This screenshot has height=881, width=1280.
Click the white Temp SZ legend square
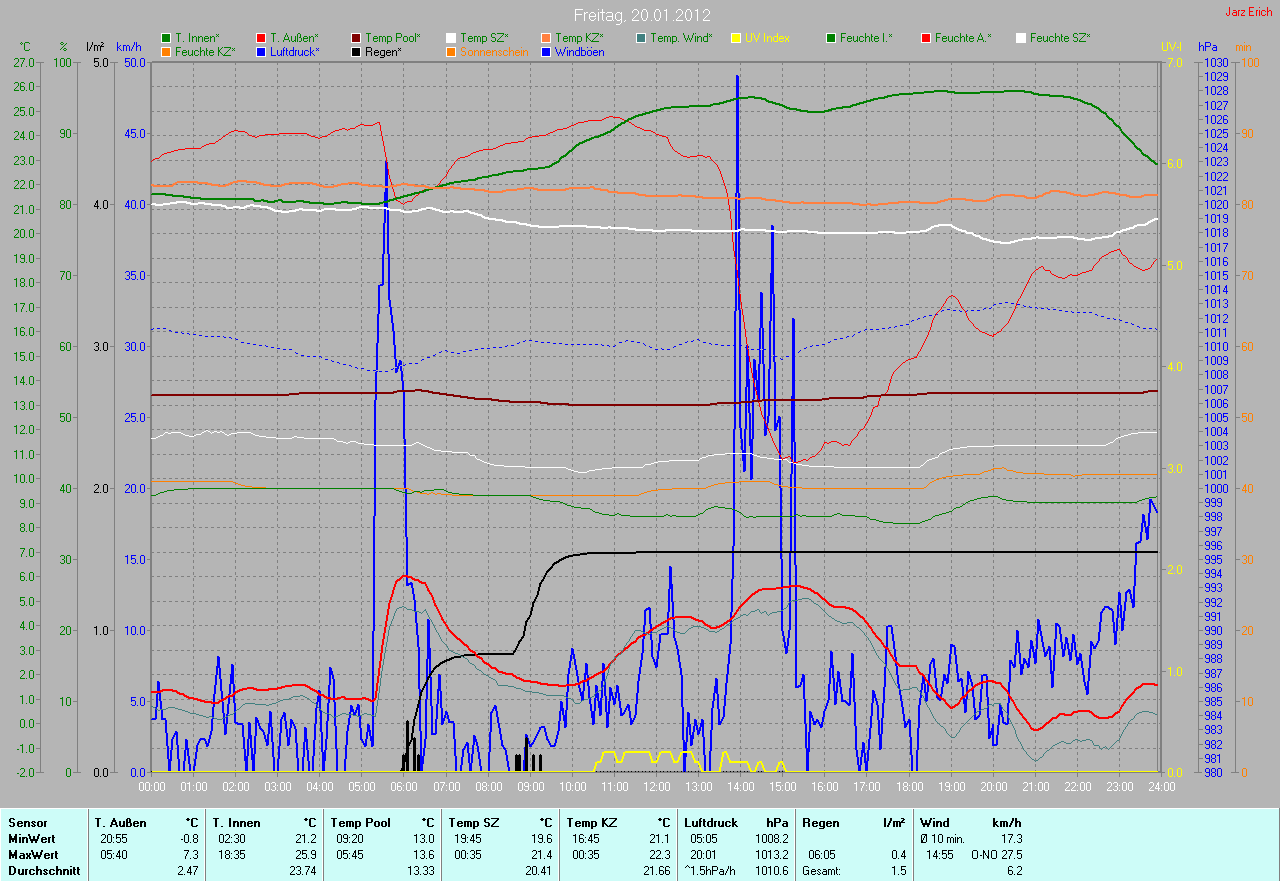pyautogui.click(x=451, y=38)
